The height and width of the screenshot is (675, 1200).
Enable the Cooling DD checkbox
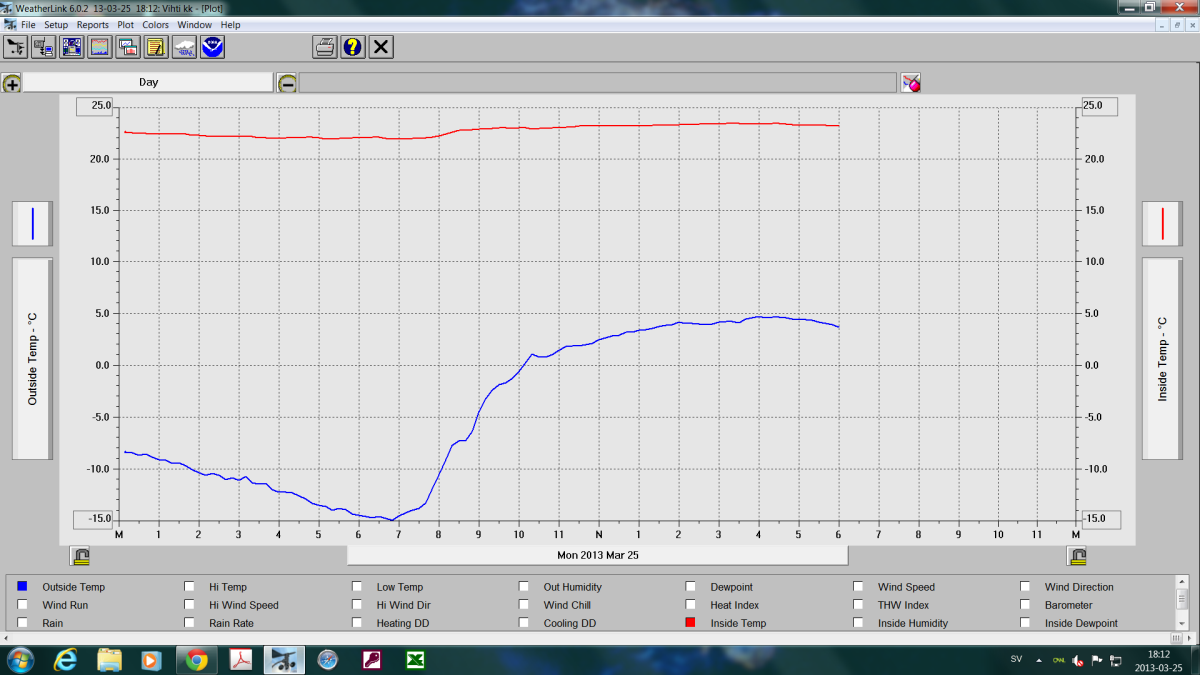(x=524, y=623)
